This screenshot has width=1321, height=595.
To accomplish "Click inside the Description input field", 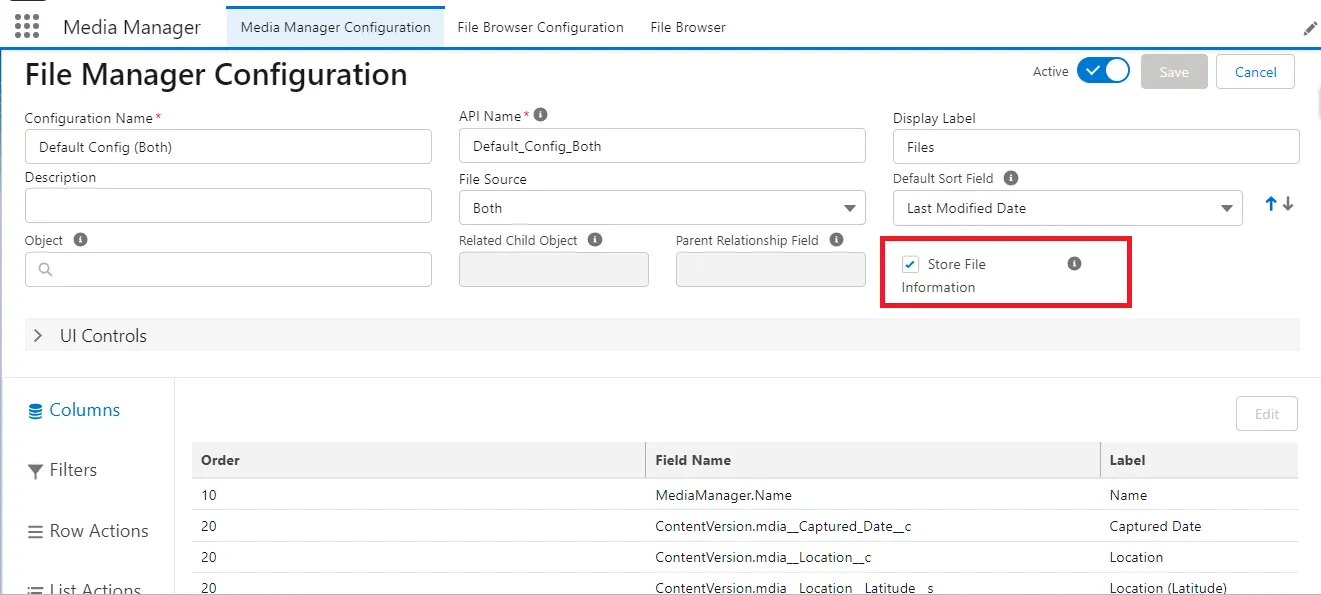I will click(228, 206).
